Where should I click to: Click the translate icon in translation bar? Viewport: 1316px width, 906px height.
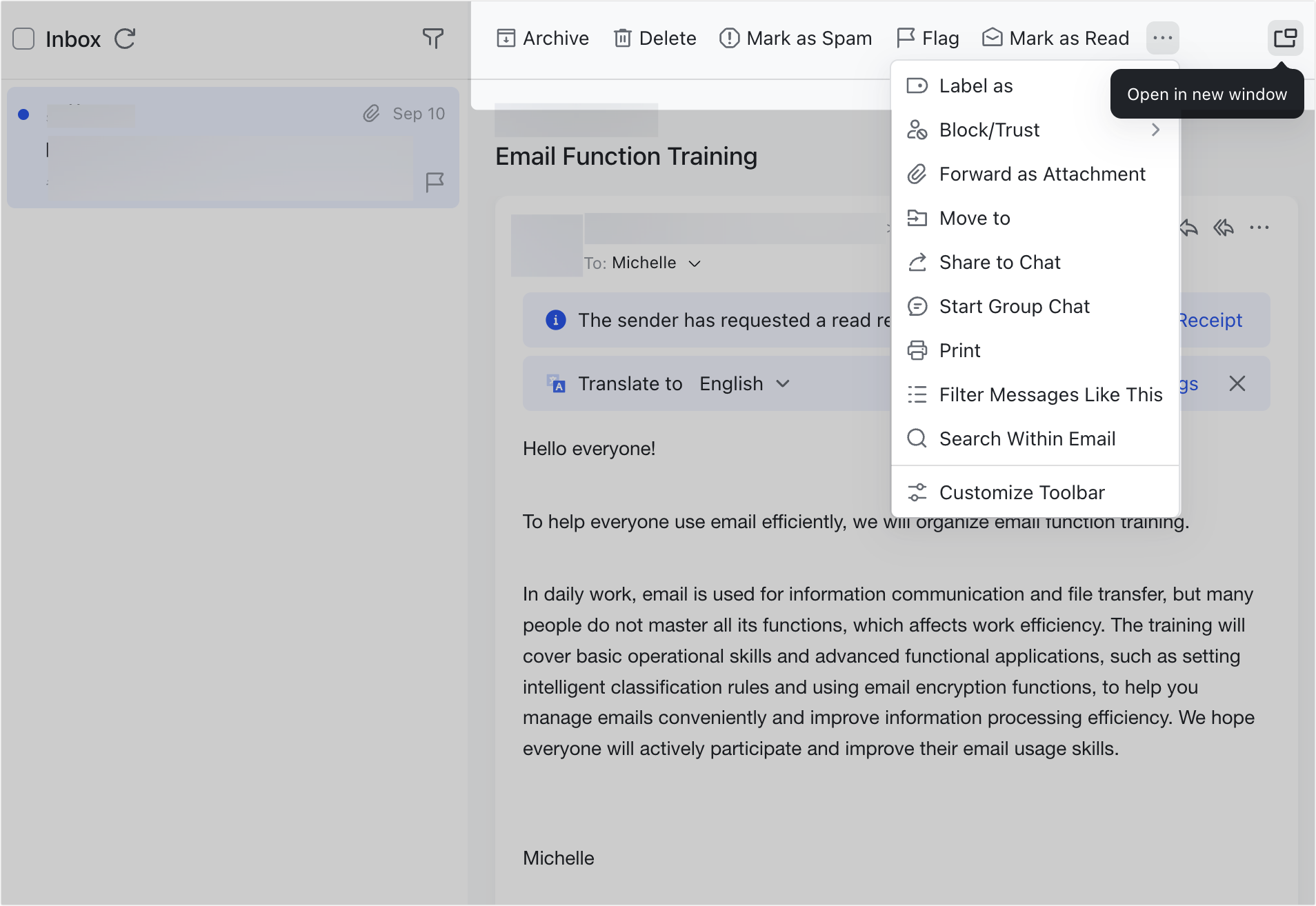tap(556, 383)
